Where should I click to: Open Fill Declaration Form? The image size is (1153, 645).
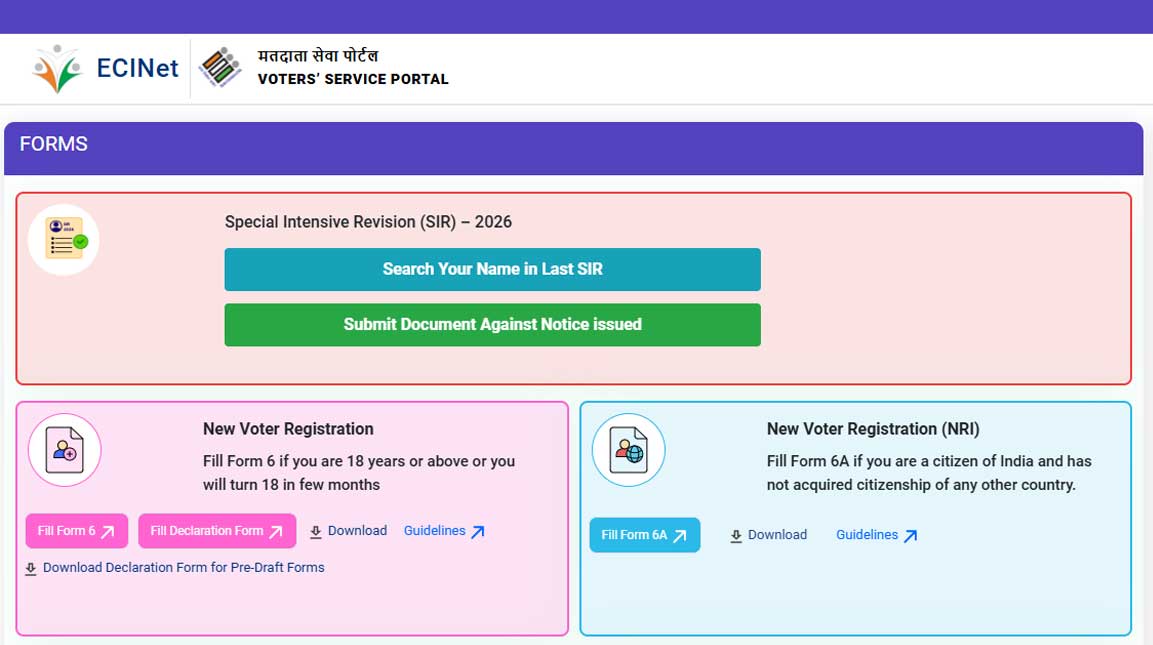pos(216,531)
